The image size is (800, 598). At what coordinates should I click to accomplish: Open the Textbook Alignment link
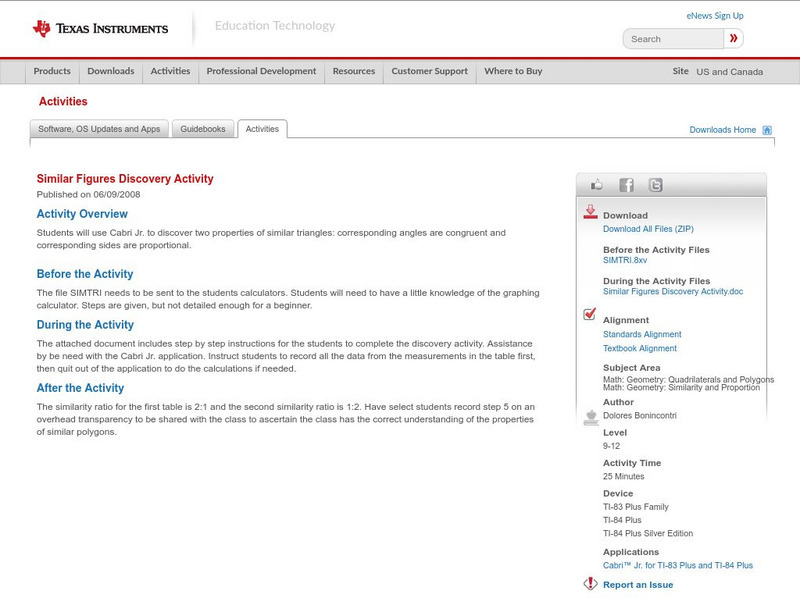click(640, 348)
